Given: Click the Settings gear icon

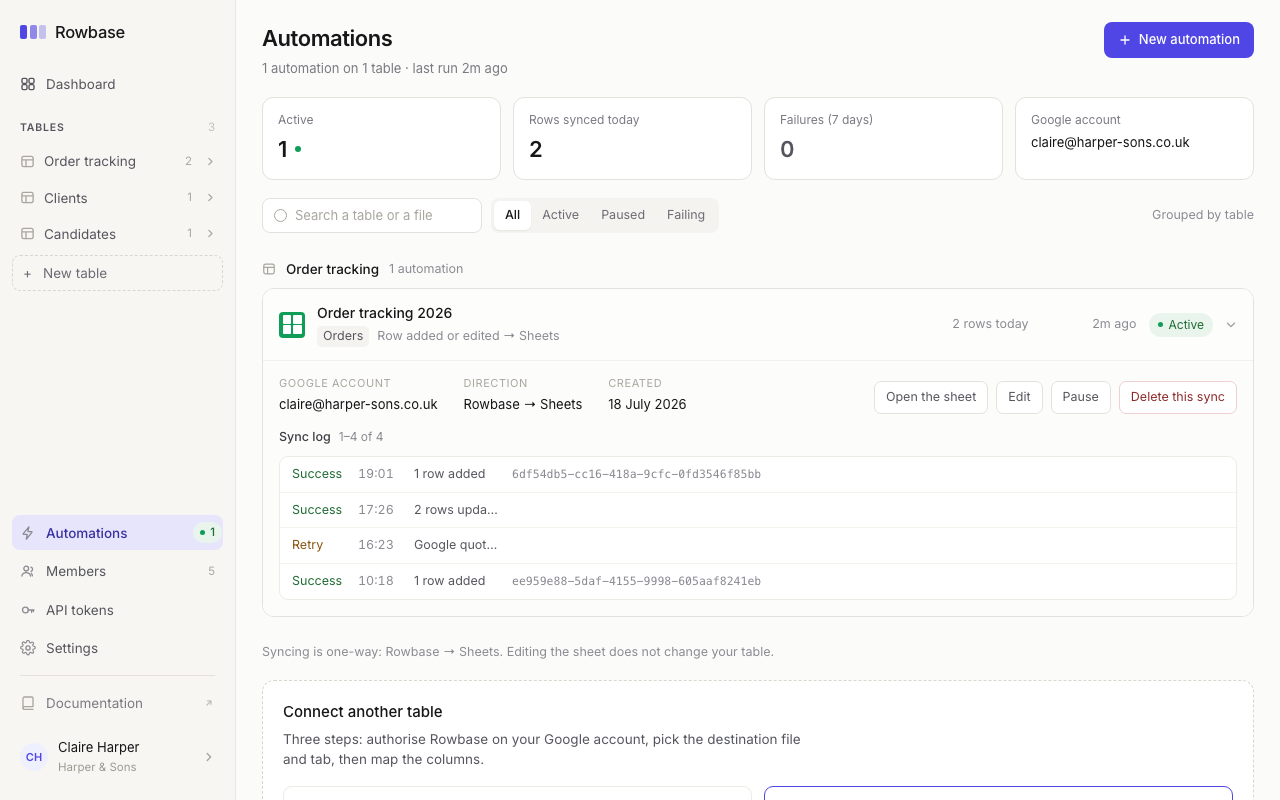Looking at the screenshot, I should (x=28, y=648).
